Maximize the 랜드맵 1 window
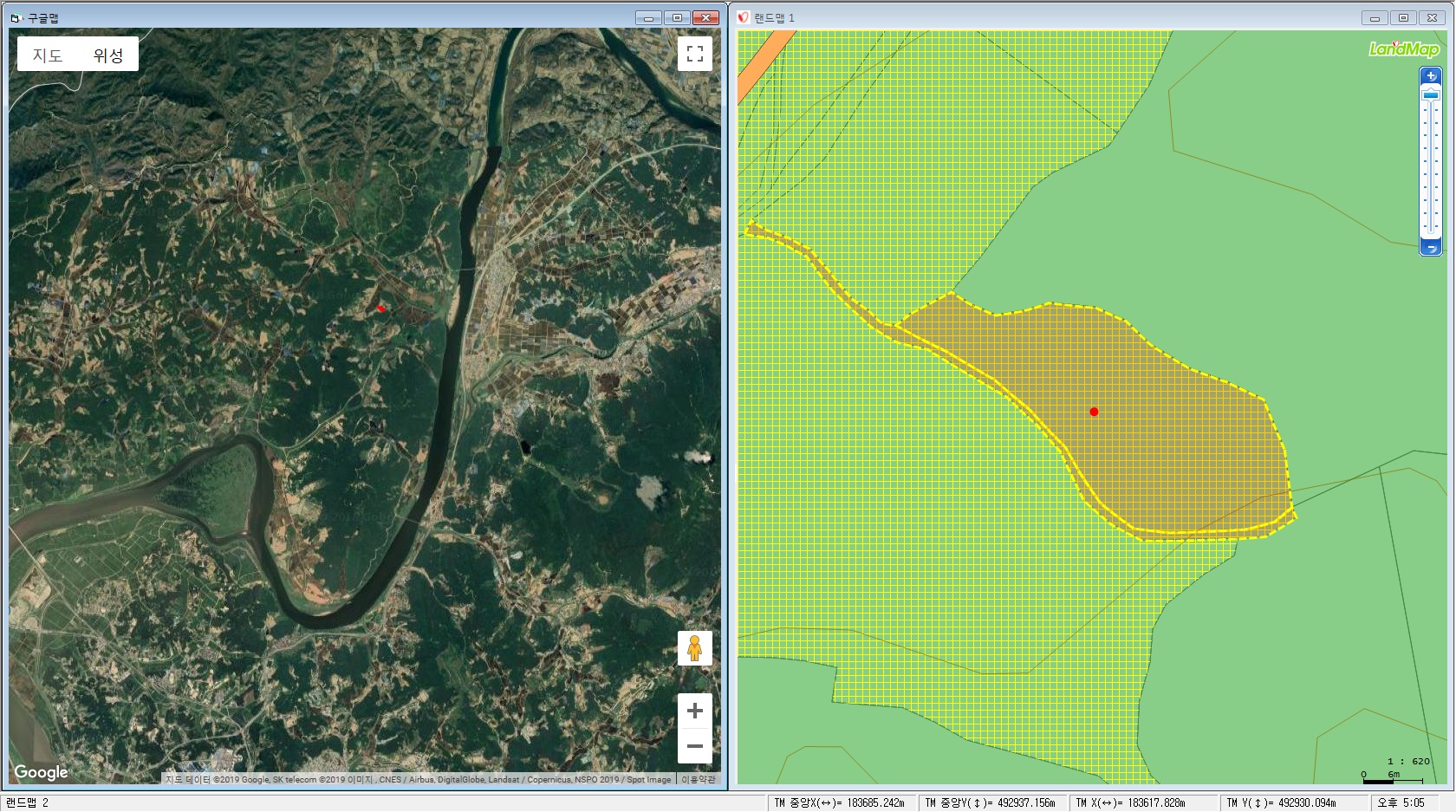Viewport: 1456px width, 812px height. (x=1404, y=17)
